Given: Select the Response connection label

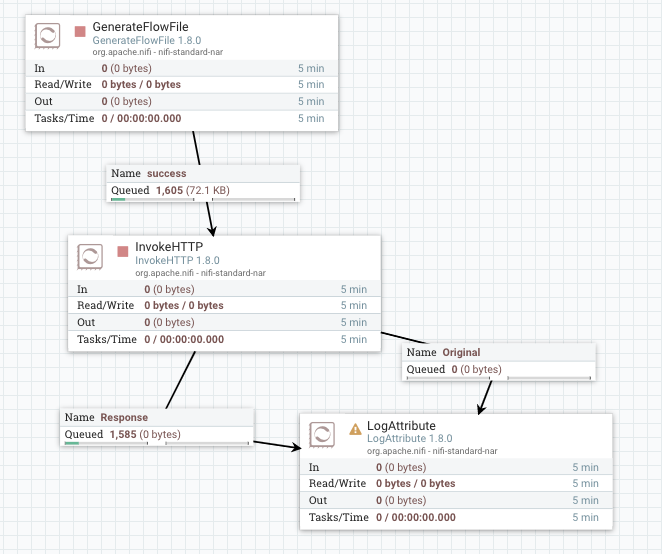Looking at the screenshot, I should point(126,417).
